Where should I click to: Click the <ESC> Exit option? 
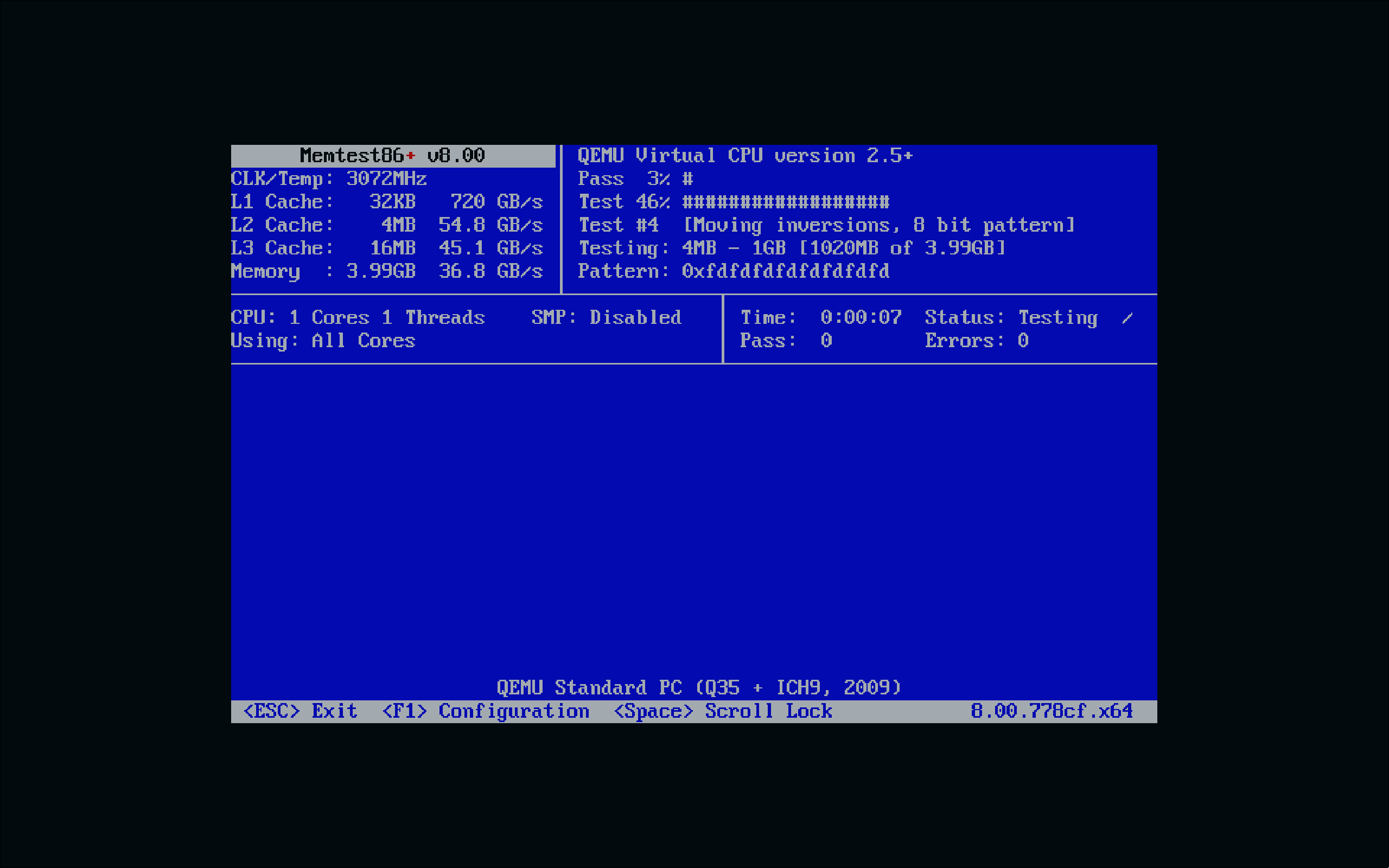click(x=300, y=711)
